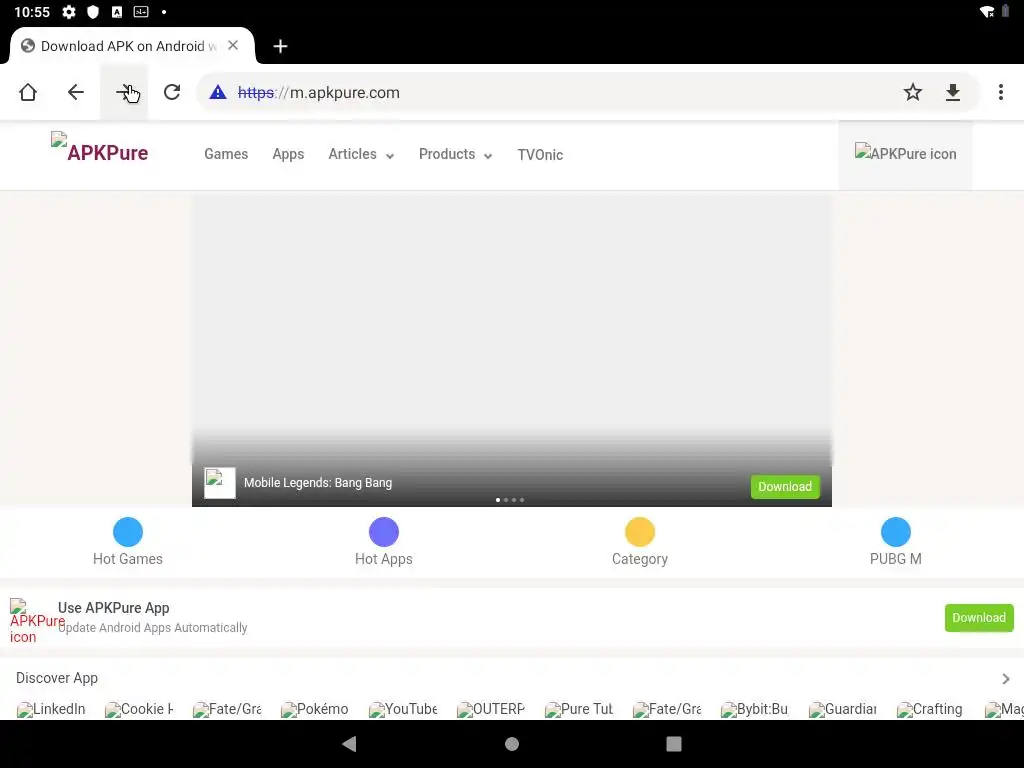Open the Guardian app icon
Viewport: 1024px width, 768px height.
pos(843,709)
